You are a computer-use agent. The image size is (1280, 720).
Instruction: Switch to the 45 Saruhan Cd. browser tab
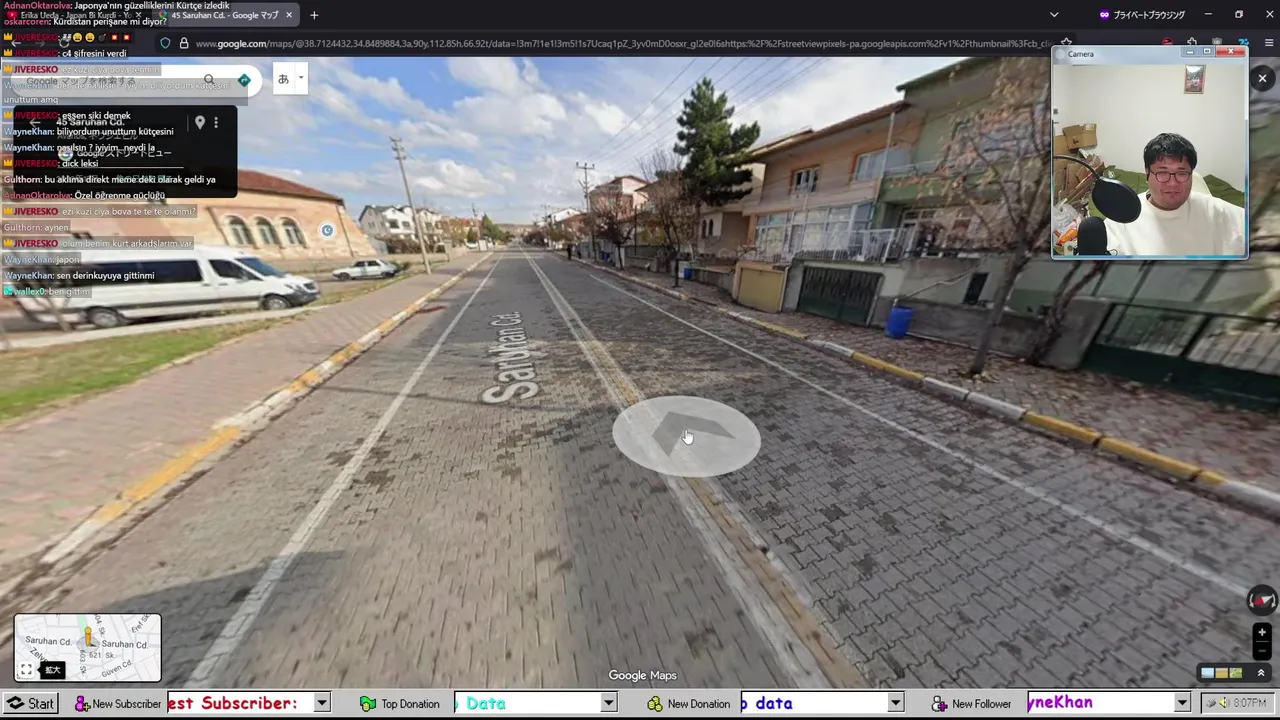[225, 15]
